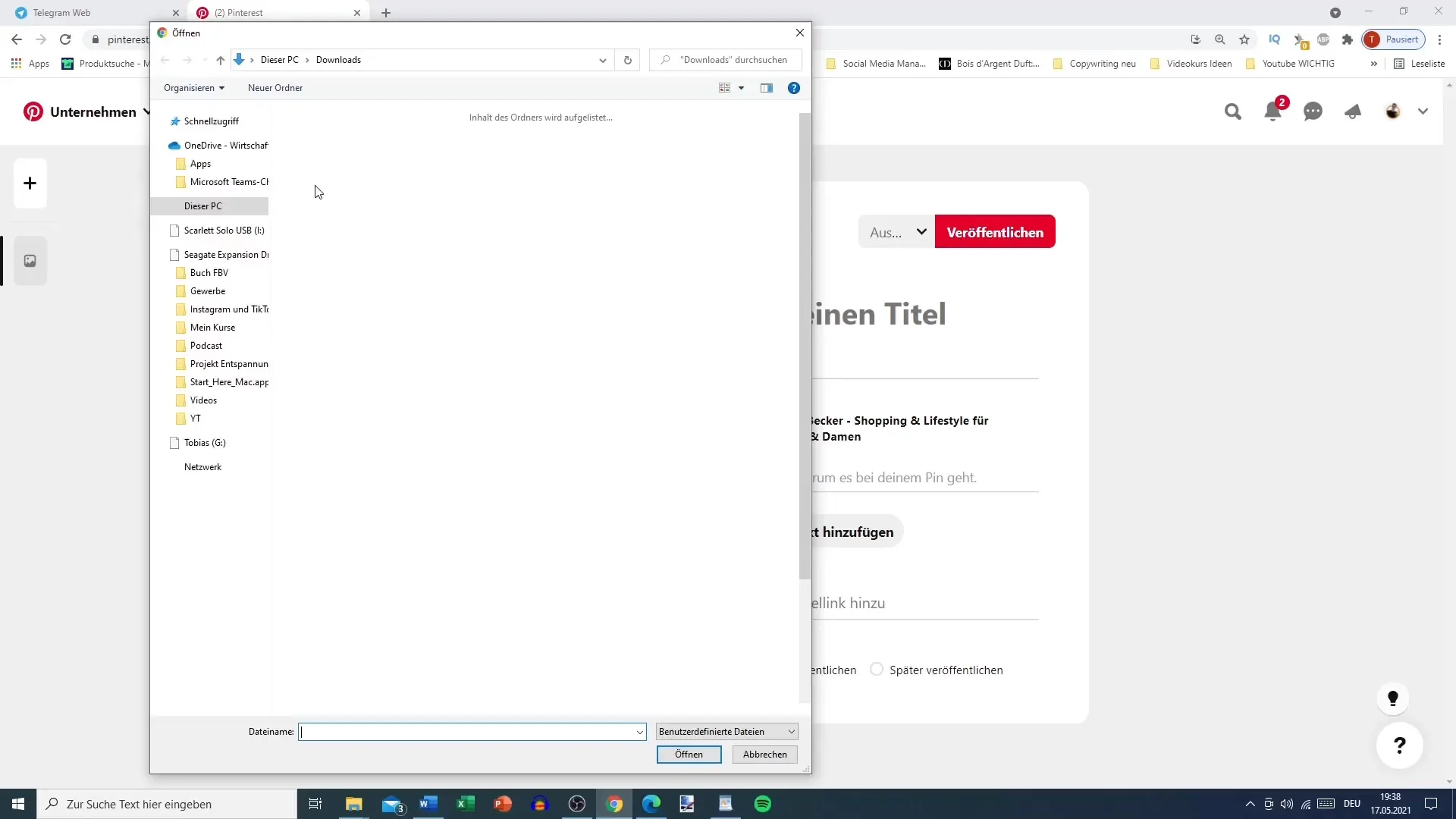
Task: Open Pinterest notifications bell icon
Action: pyautogui.click(x=1273, y=112)
